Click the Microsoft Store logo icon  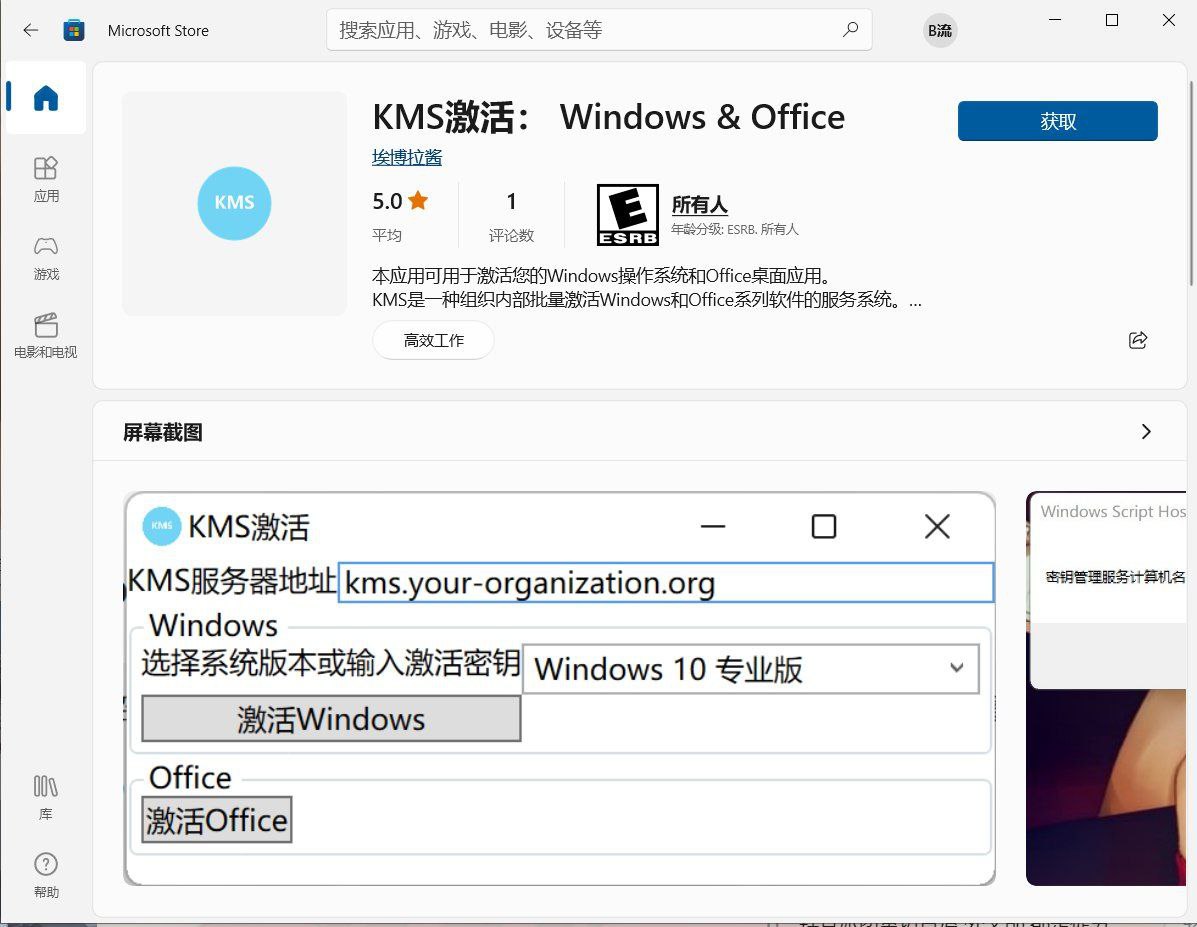(x=74, y=30)
